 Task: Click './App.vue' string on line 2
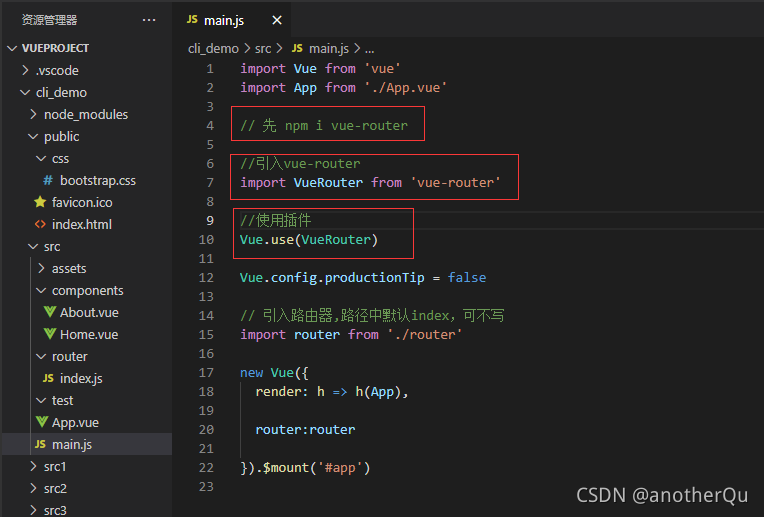click(x=405, y=88)
